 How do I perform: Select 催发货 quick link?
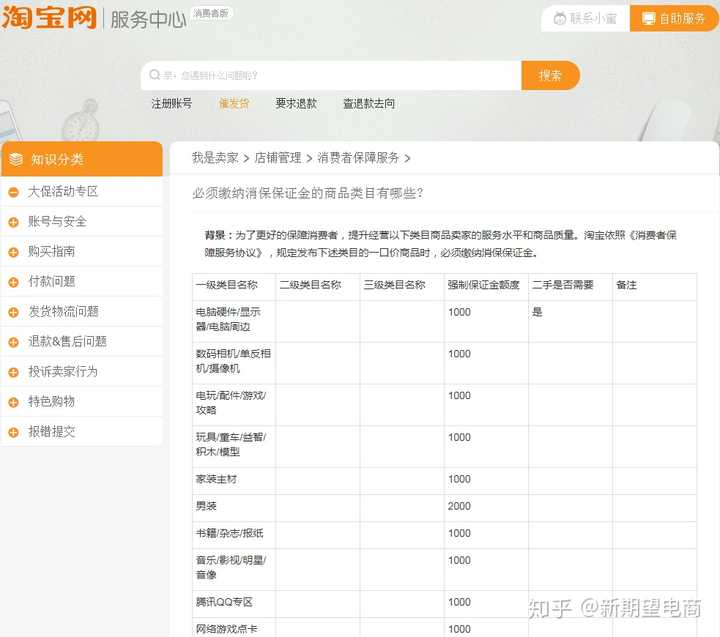coord(234,104)
